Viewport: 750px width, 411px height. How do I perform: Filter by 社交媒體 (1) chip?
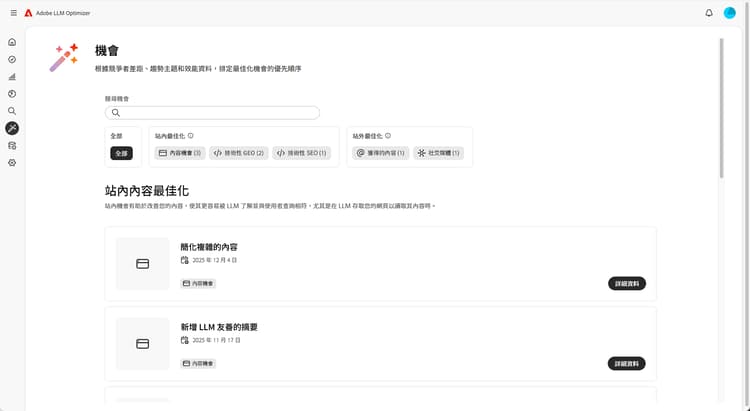pyautogui.click(x=439, y=153)
